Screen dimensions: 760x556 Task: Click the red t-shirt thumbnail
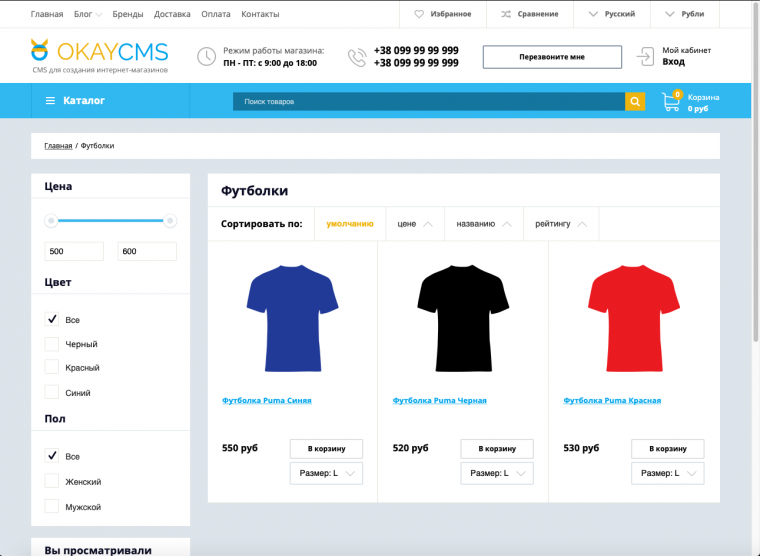pyautogui.click(x=633, y=318)
